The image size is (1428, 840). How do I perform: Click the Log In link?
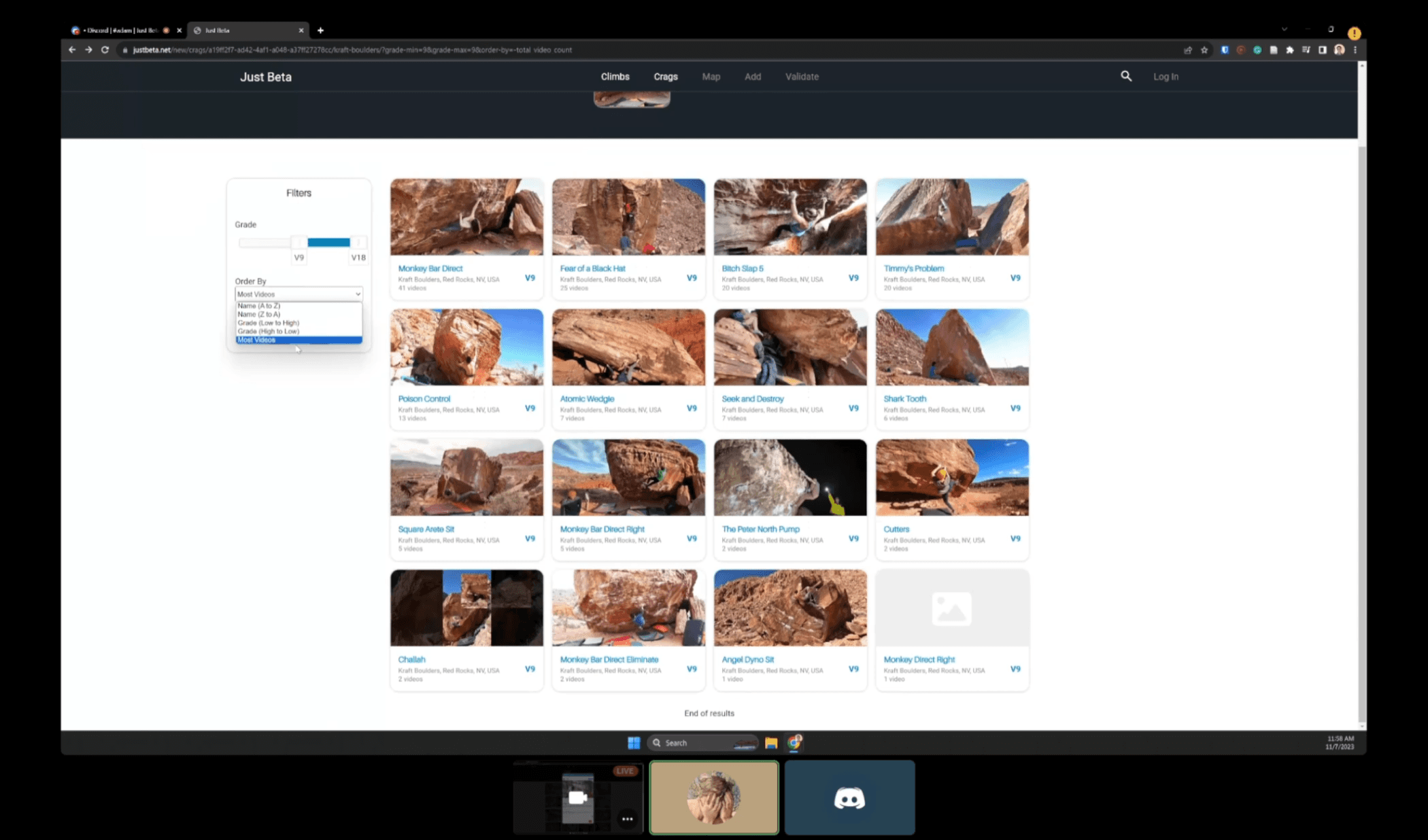[1166, 77]
